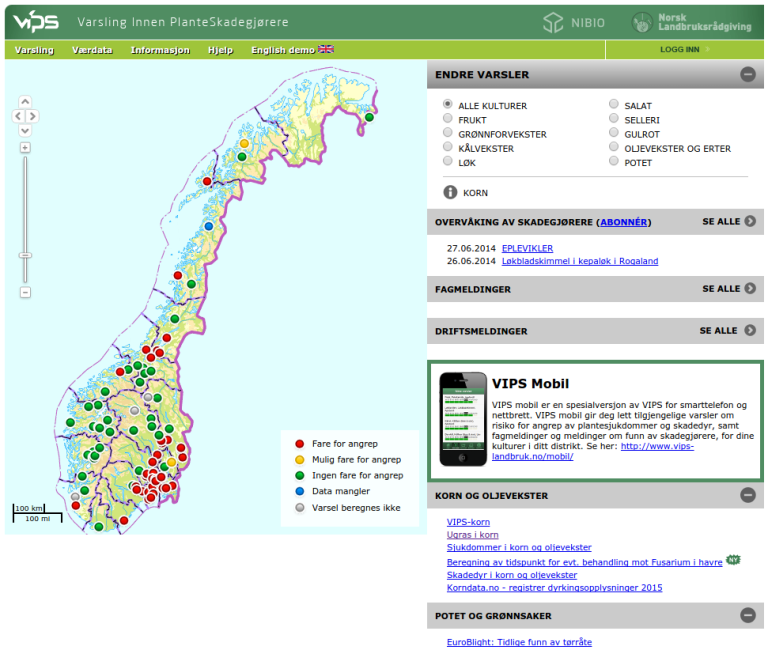Screen dimensions: 768x650
Task: Select the KÅLVEKSTER radio button
Action: 447,146
